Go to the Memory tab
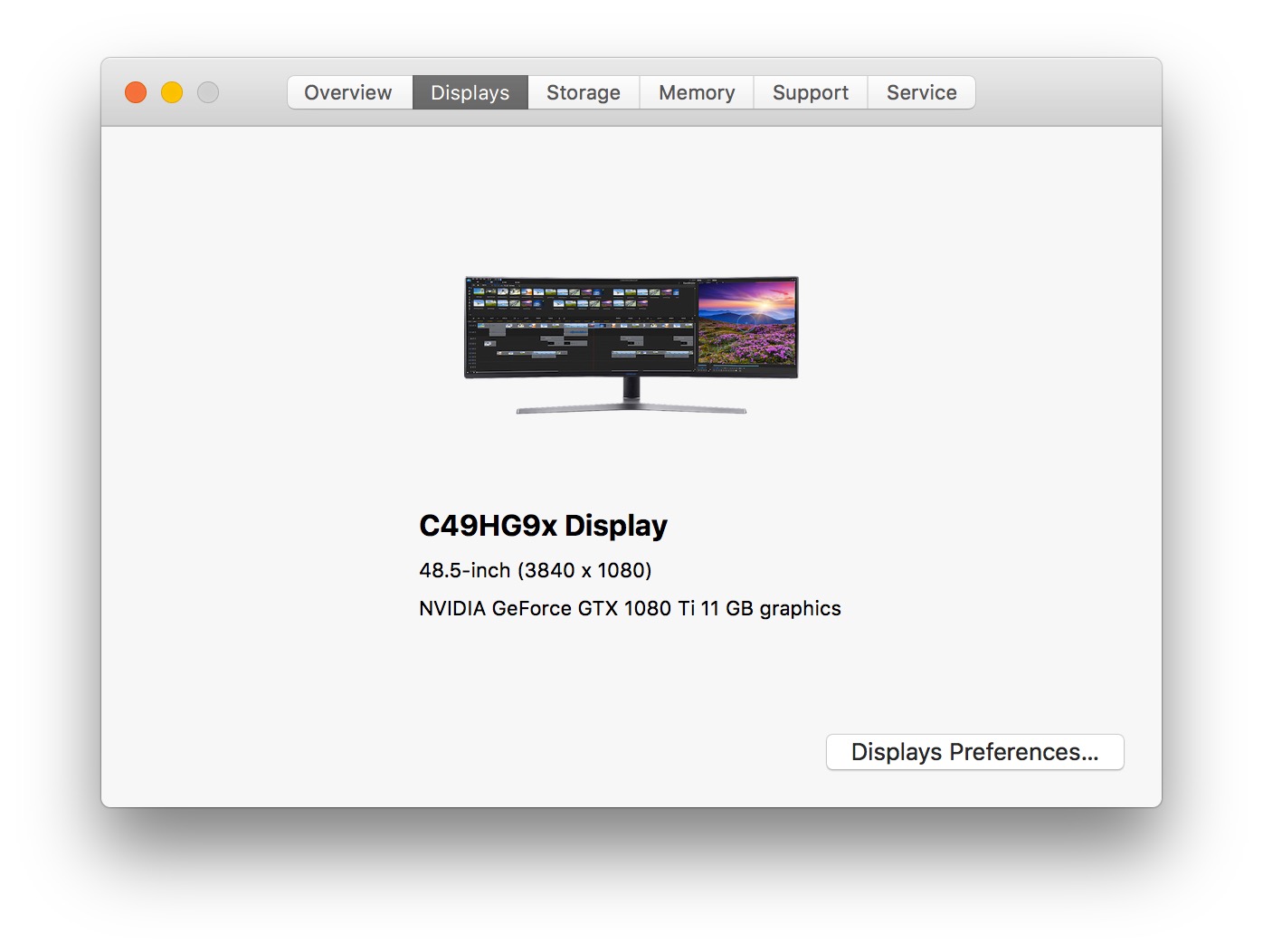Screen dimensions: 1263x952 pos(697,92)
